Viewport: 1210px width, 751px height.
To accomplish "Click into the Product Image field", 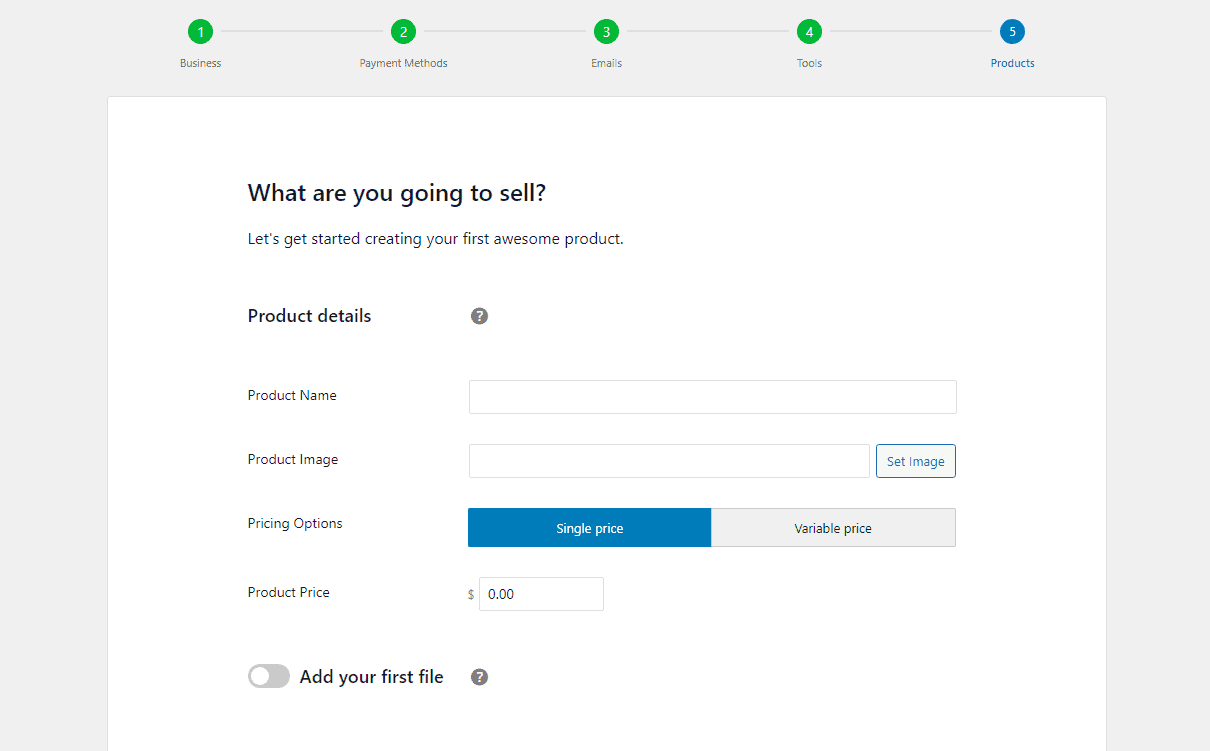I will 669,461.
